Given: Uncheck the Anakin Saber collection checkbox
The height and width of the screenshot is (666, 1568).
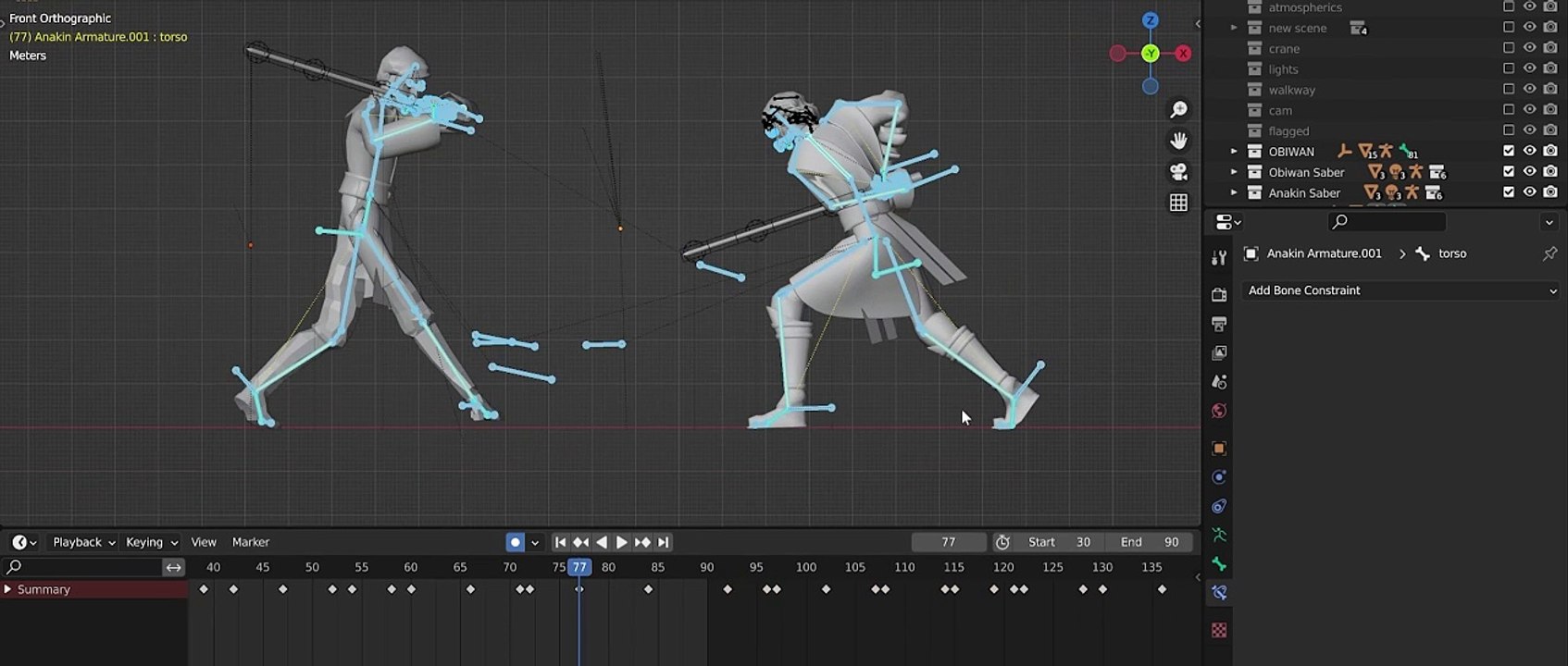Looking at the screenshot, I should (x=1509, y=192).
